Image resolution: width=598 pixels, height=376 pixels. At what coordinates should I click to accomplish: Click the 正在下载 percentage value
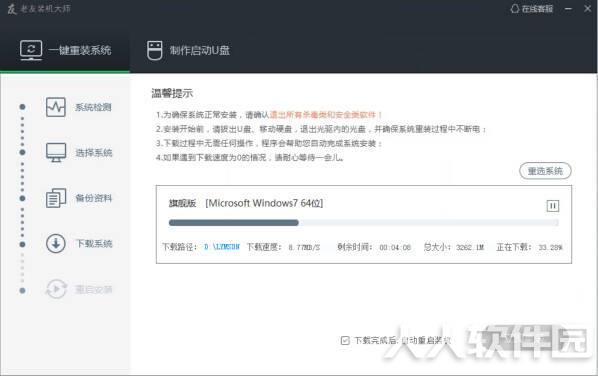click(x=550, y=247)
